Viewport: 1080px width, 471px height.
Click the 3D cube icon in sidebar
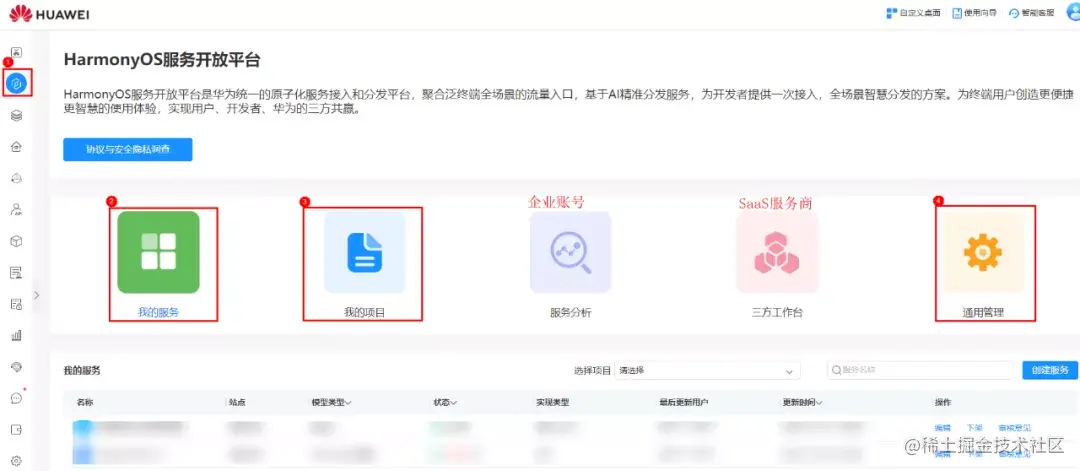[x=17, y=241]
